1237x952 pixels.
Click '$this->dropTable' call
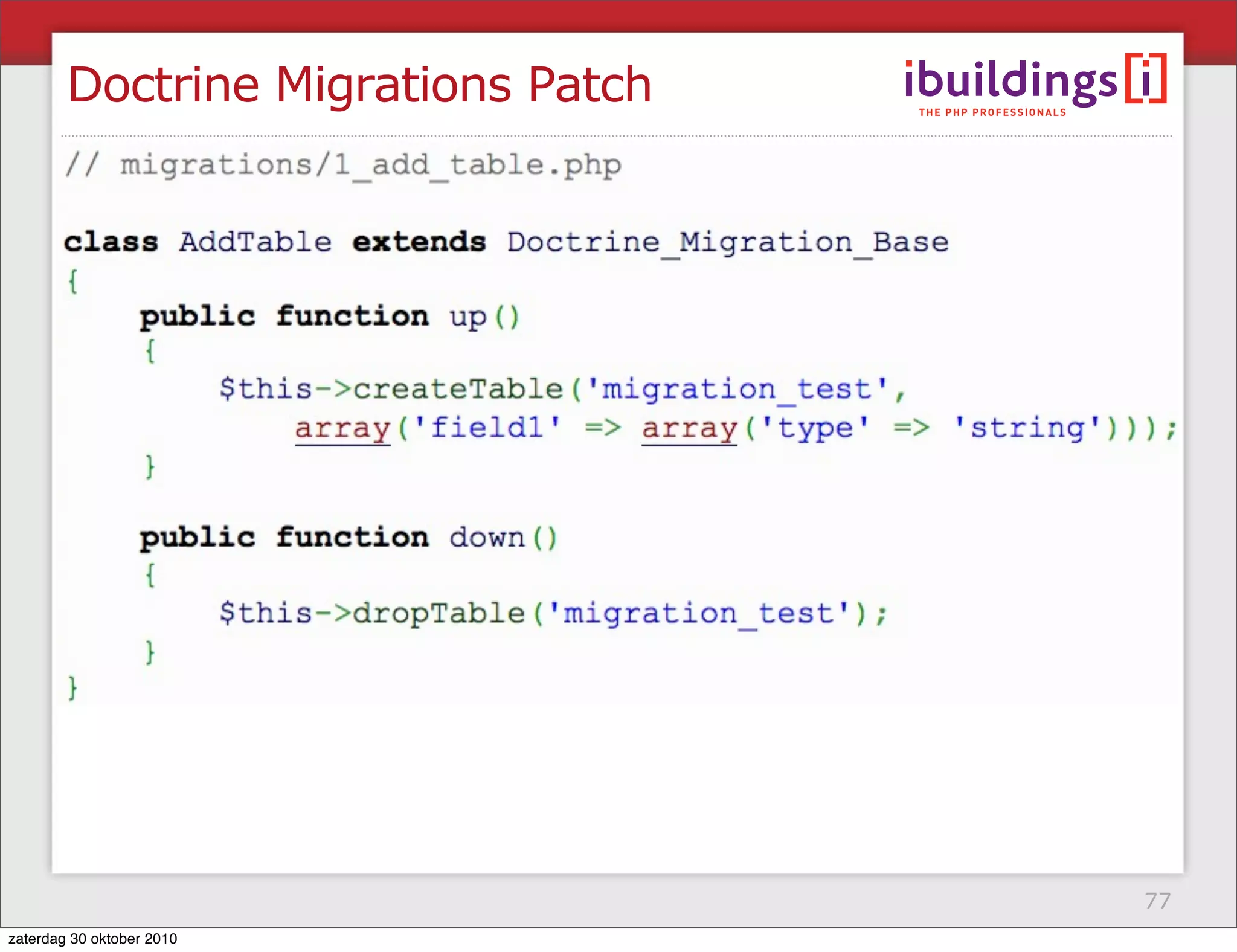[x=372, y=613]
